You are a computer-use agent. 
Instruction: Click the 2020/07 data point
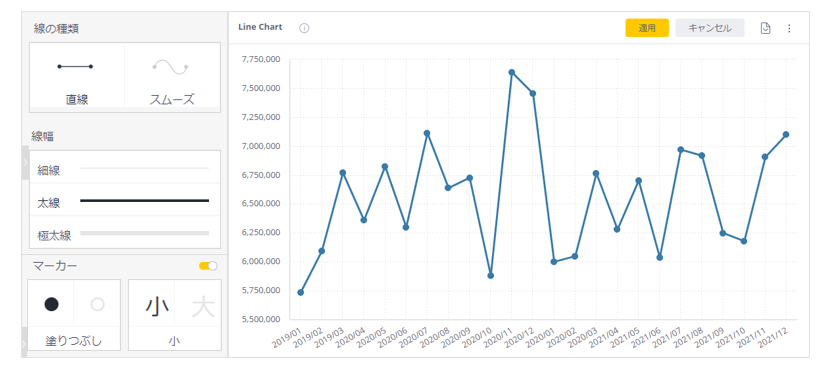pyautogui.click(x=427, y=133)
